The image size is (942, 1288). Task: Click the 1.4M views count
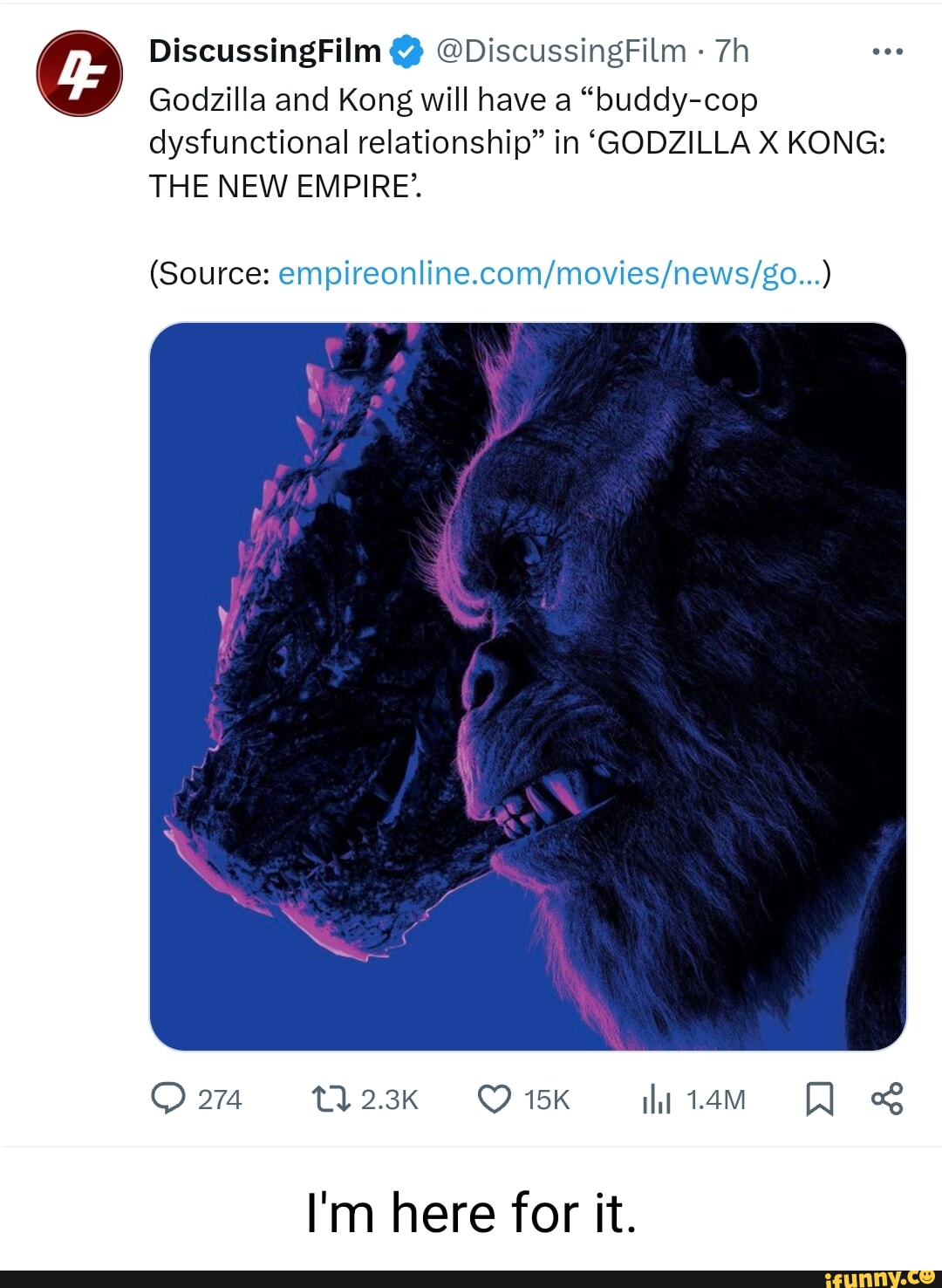[716, 1100]
